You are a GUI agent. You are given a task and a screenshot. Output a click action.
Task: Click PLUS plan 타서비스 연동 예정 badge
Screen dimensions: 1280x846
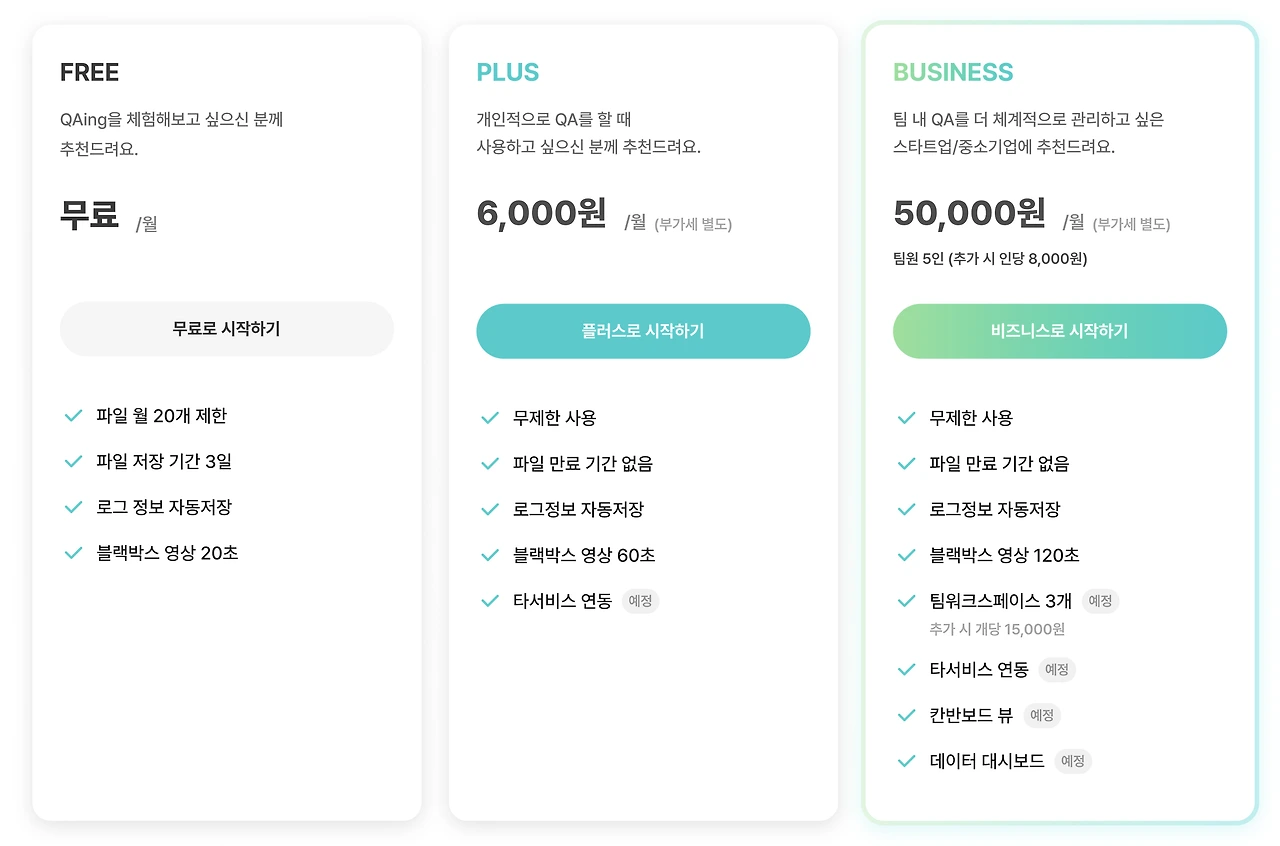[640, 601]
